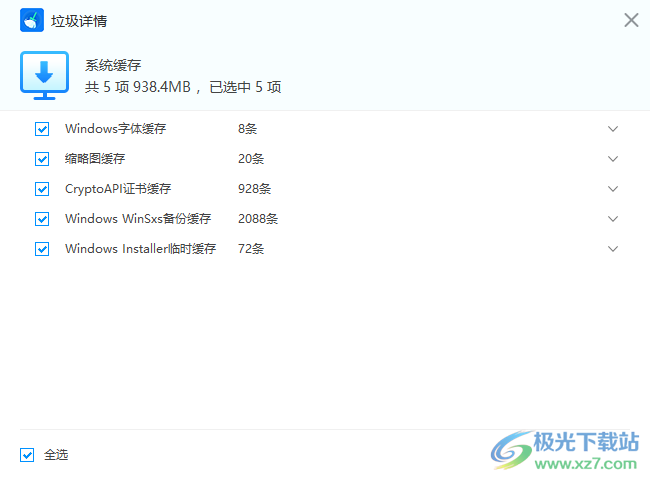The image size is (650, 480).
Task: Click the 全选 label text
Action: 56,455
